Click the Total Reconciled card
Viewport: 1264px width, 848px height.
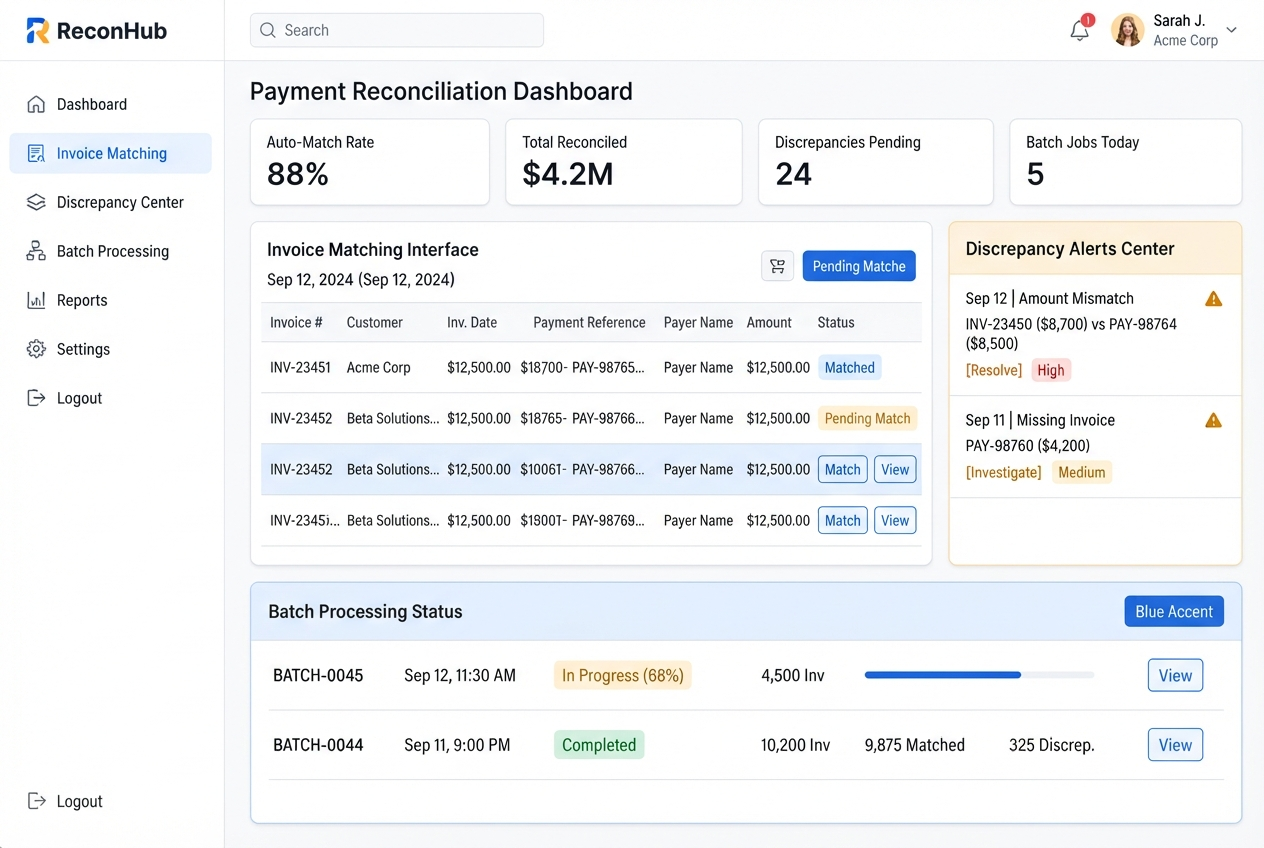(x=624, y=162)
